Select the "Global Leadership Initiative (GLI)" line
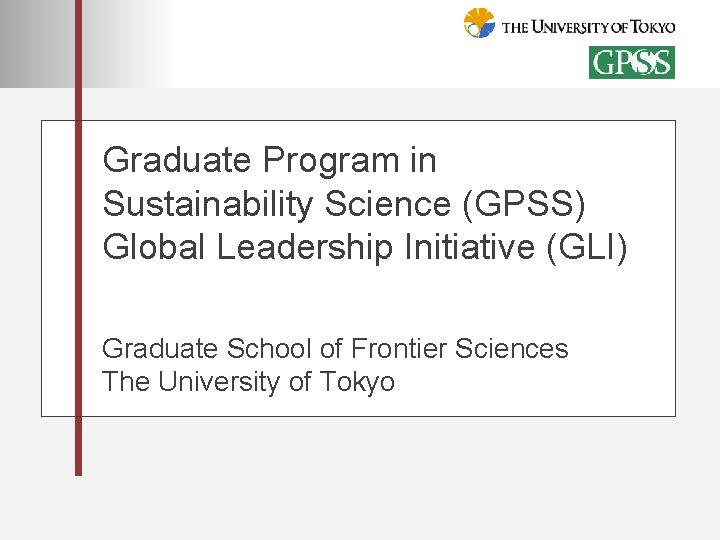The width and height of the screenshot is (720, 540). pyautogui.click(x=366, y=247)
